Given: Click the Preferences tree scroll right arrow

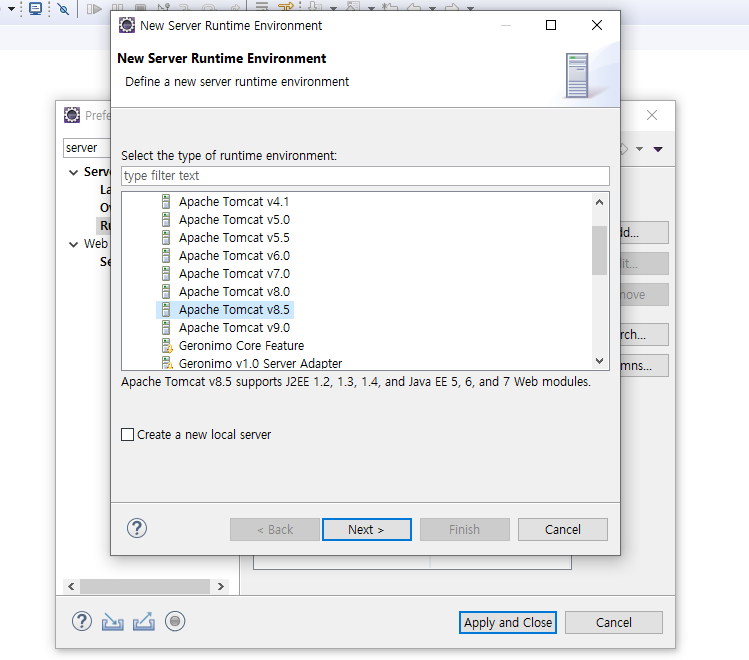Looking at the screenshot, I should [221, 586].
